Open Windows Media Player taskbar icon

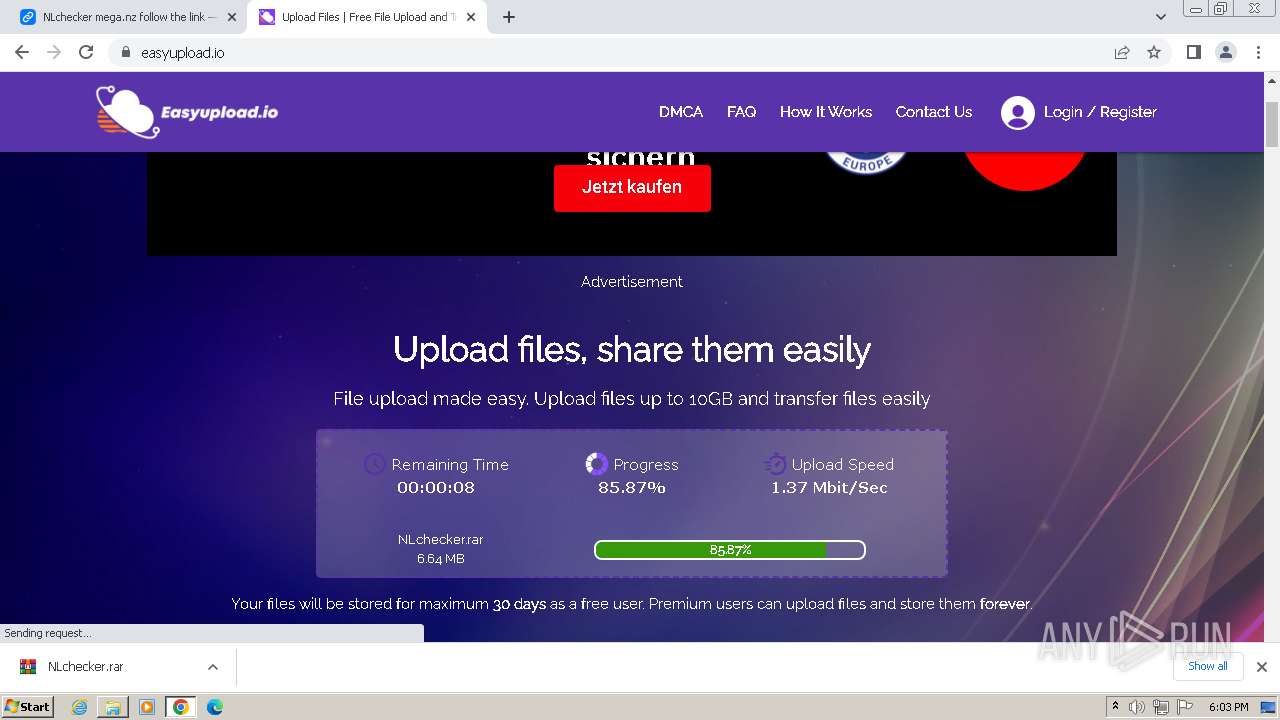[147, 707]
